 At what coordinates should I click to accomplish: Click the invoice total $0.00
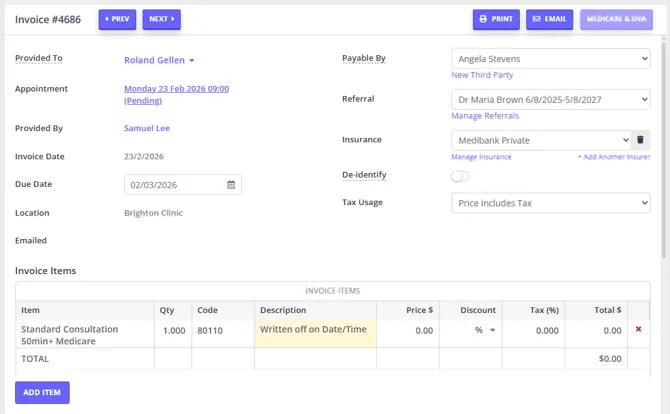[x=610, y=358]
